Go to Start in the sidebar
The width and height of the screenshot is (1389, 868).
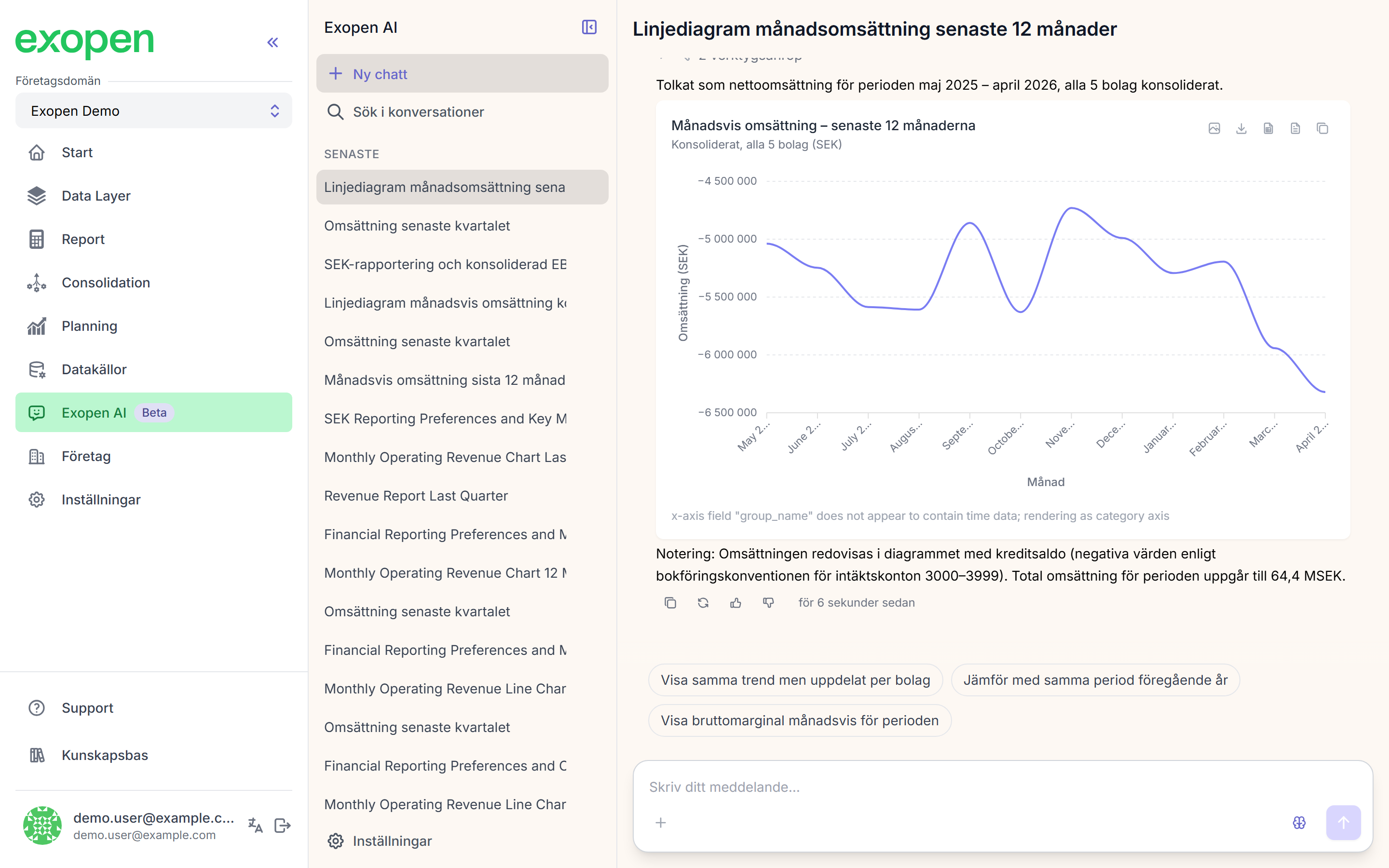coord(154,152)
